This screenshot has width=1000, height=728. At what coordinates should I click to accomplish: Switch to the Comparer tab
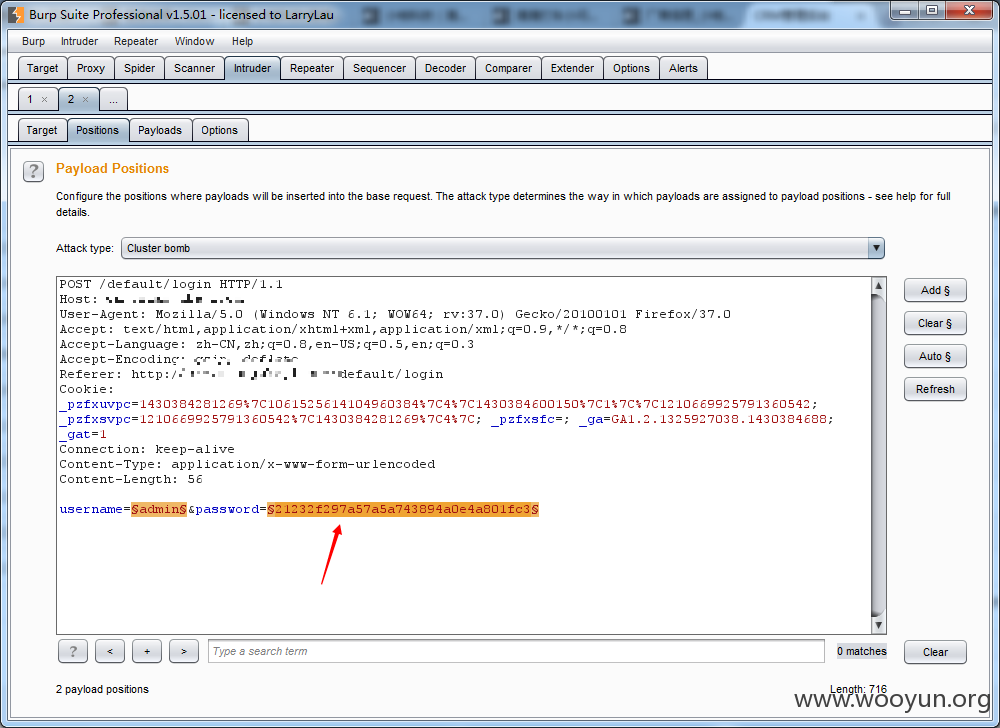[x=508, y=68]
